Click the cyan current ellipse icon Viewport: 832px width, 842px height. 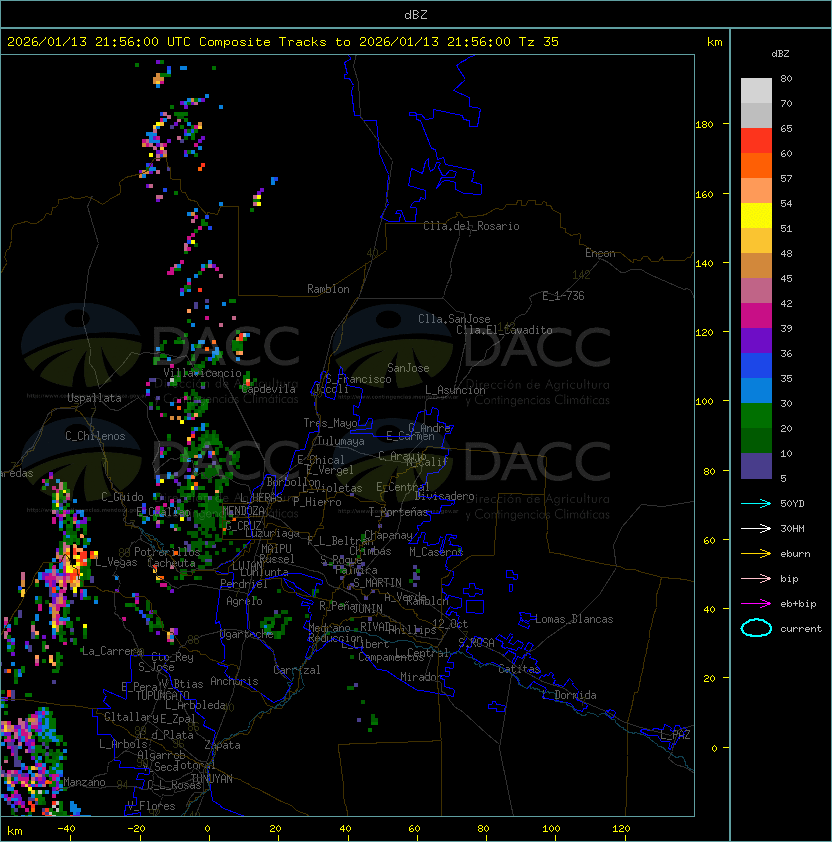pos(756,628)
